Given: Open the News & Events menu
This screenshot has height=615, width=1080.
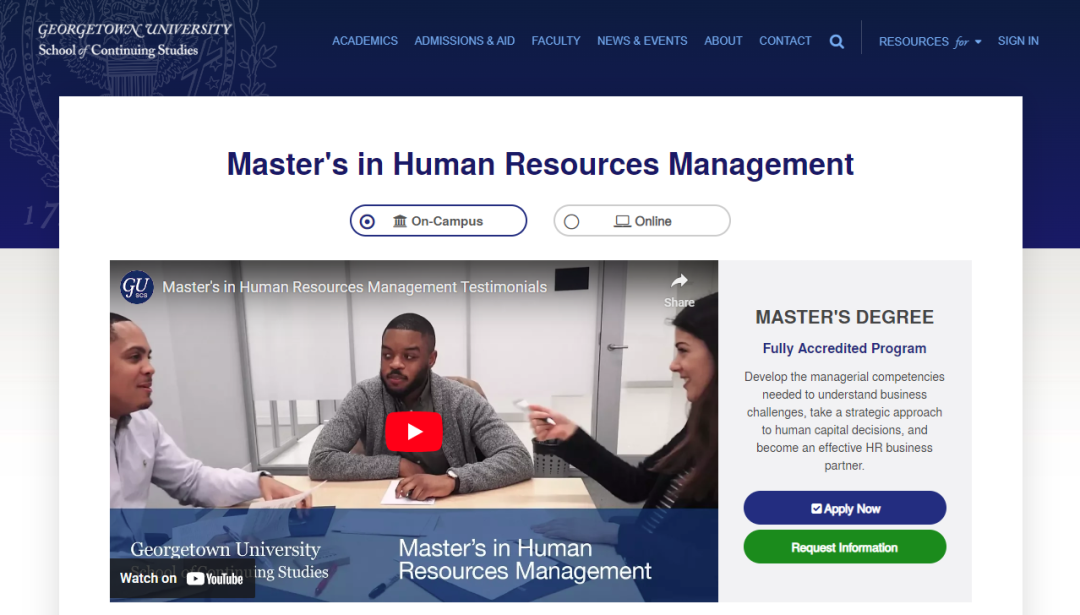Looking at the screenshot, I should coord(642,41).
